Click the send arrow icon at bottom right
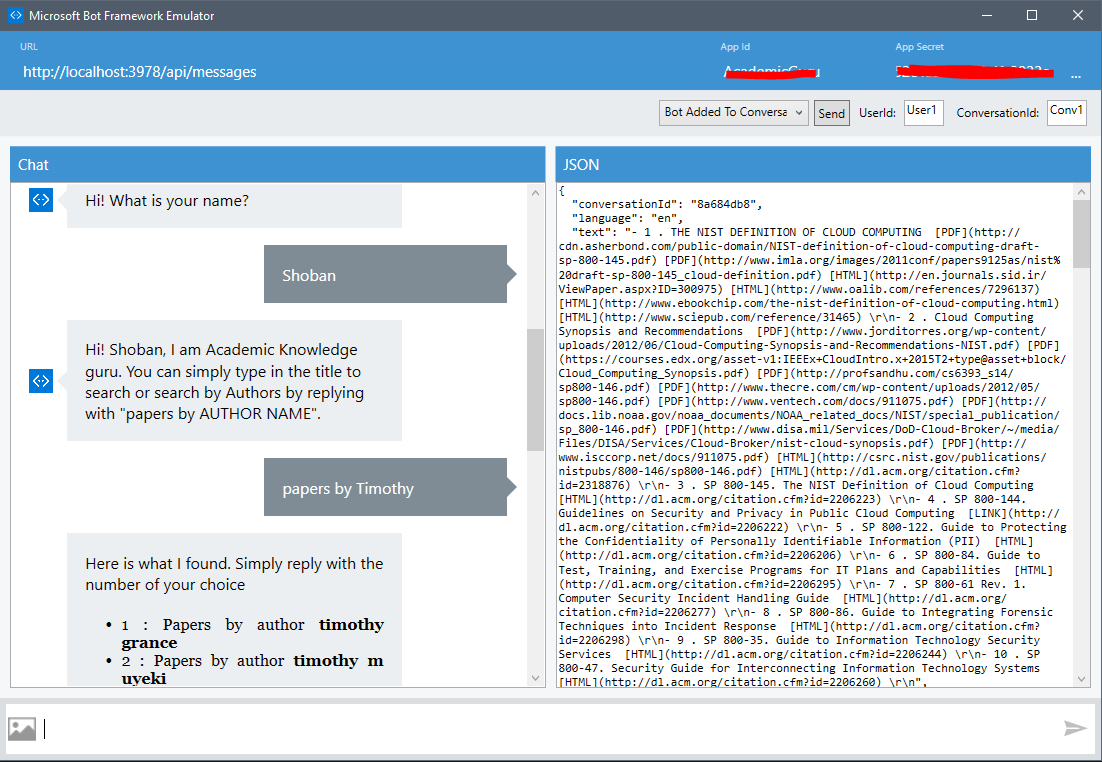 [x=1075, y=729]
